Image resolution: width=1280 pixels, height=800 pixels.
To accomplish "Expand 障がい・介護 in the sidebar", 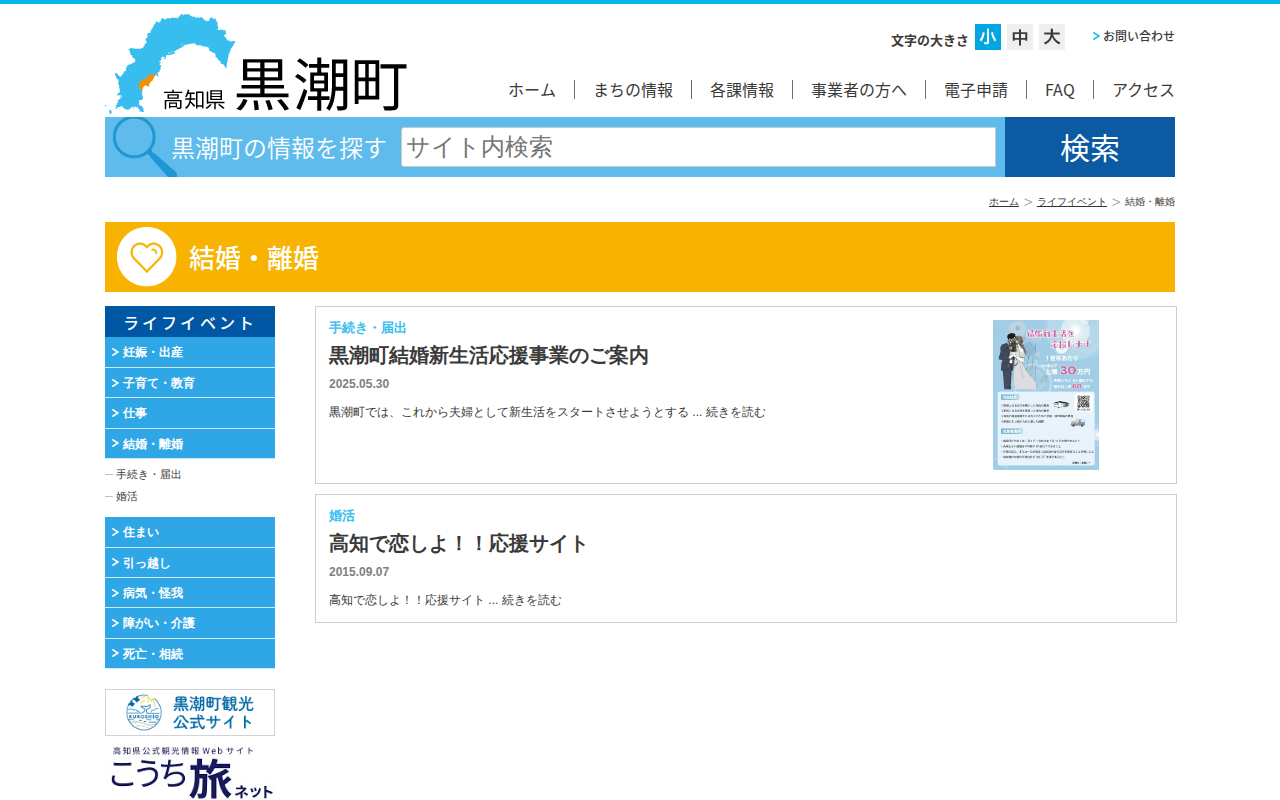I will [x=190, y=623].
